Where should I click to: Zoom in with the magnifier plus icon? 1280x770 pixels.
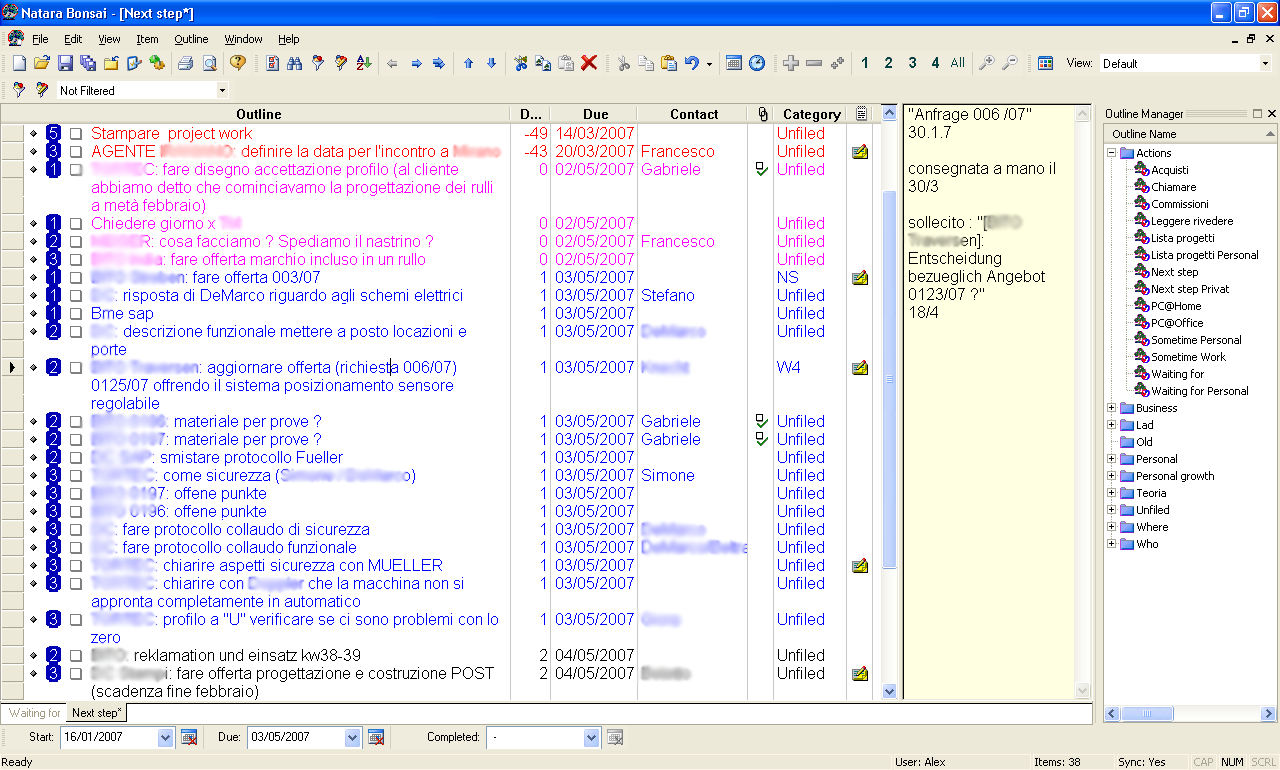pos(986,63)
